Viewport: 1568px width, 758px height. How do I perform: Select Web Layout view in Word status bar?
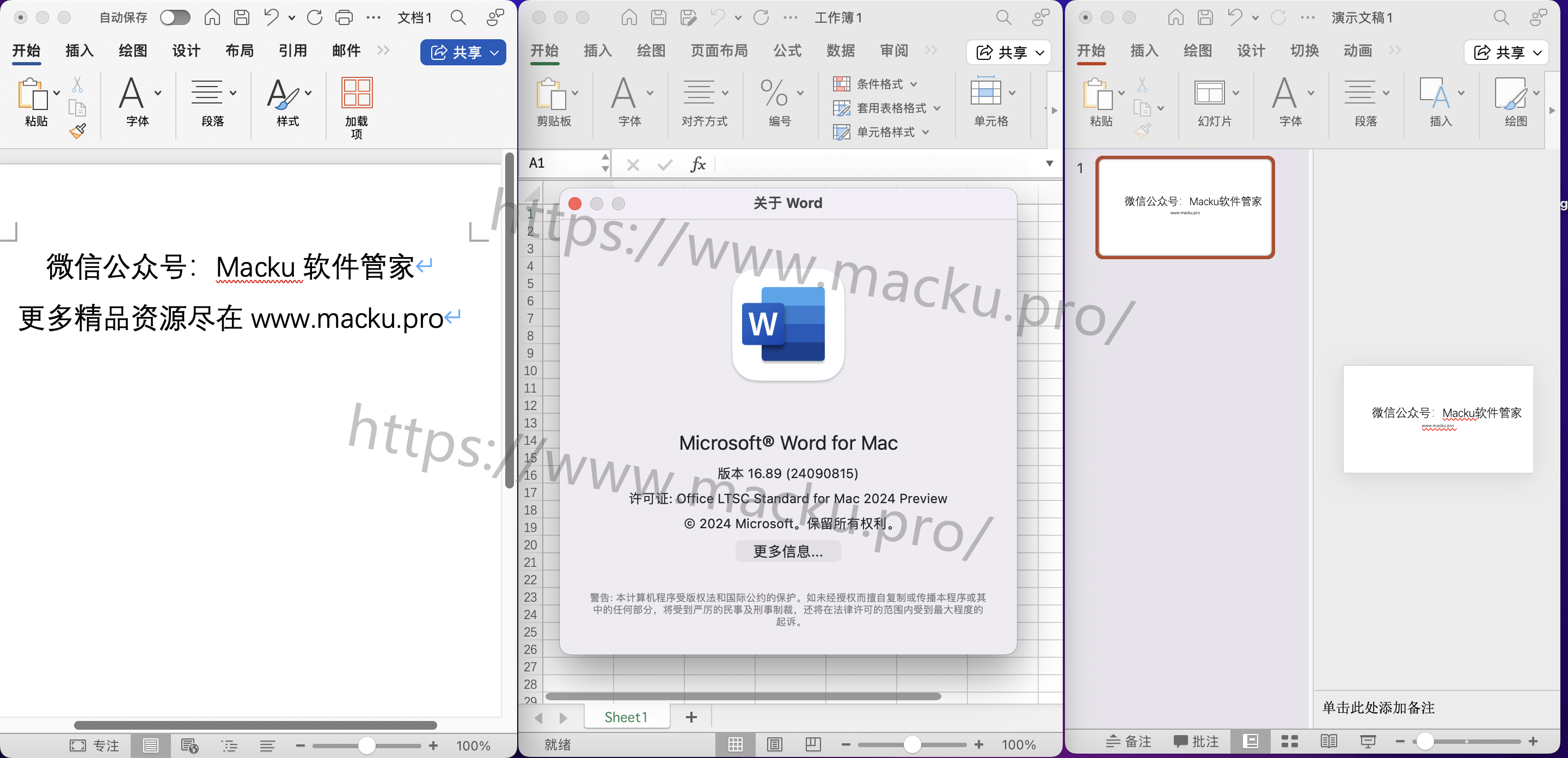coord(190,745)
